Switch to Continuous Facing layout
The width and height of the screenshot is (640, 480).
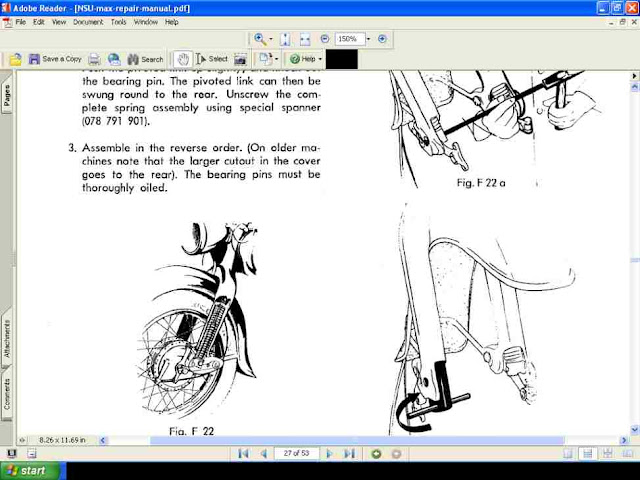608,453
